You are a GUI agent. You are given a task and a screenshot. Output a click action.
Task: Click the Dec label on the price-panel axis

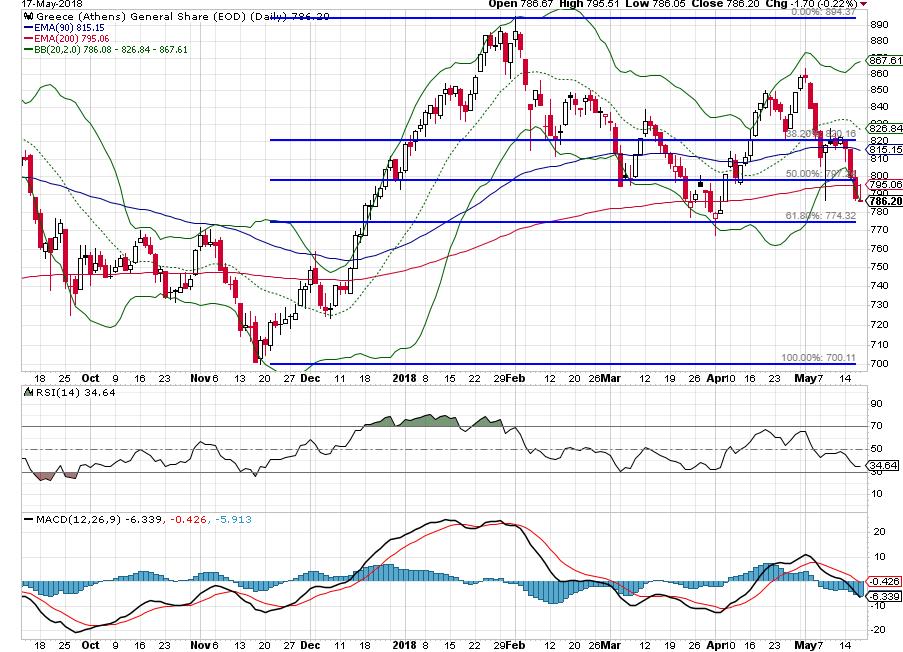coord(310,378)
